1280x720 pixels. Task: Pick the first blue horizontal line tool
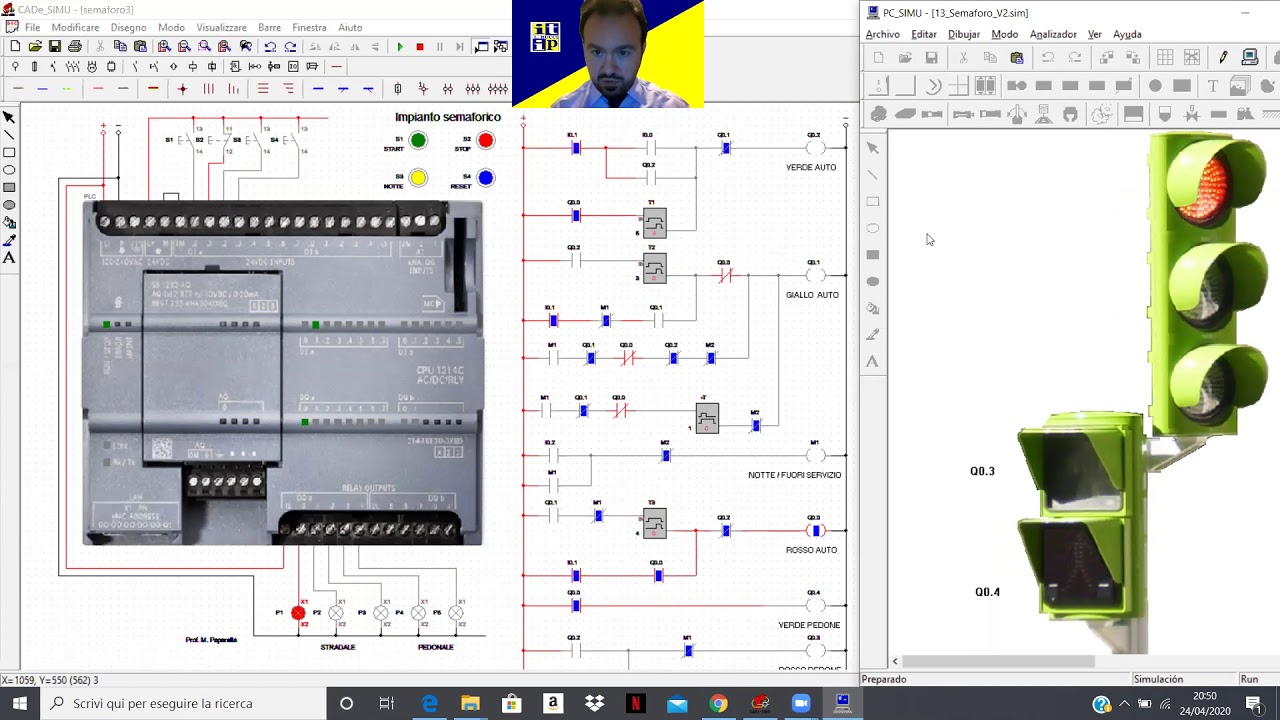[318, 89]
